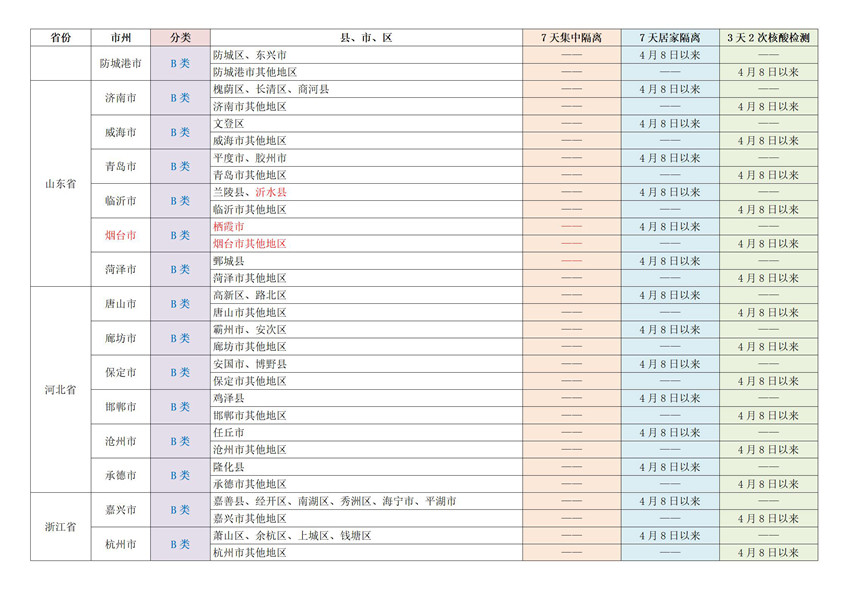The height and width of the screenshot is (601, 850).
Task: Select the 山东省 province cell
Action: (x=60, y=184)
